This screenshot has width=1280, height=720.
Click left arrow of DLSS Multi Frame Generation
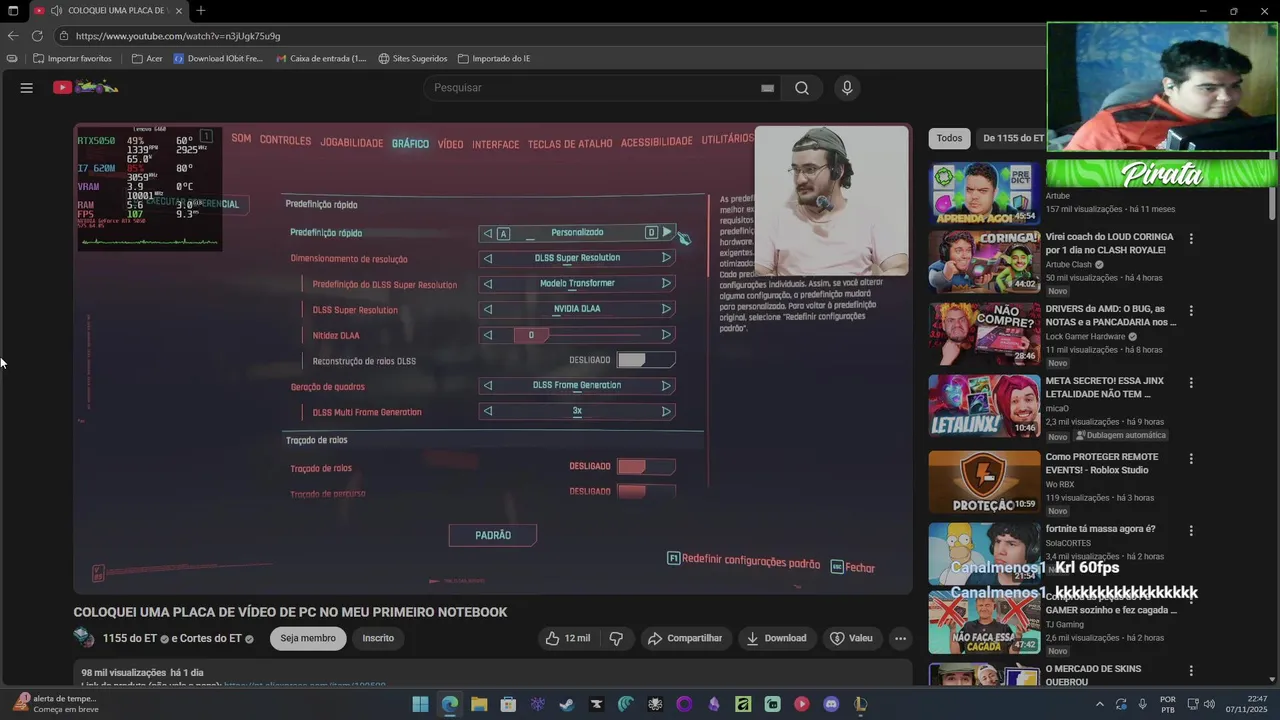[x=488, y=411]
